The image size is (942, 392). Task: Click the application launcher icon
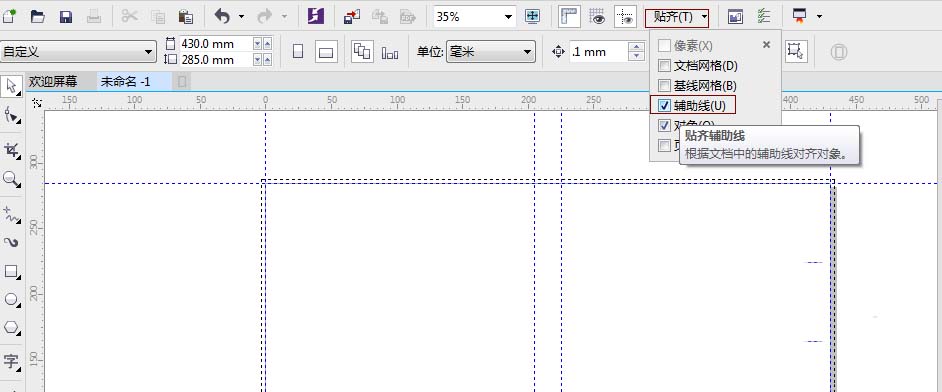click(800, 17)
